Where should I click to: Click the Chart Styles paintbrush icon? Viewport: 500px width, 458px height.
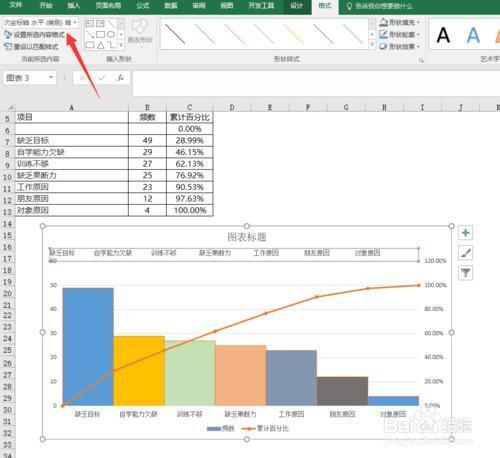pyautogui.click(x=465, y=253)
